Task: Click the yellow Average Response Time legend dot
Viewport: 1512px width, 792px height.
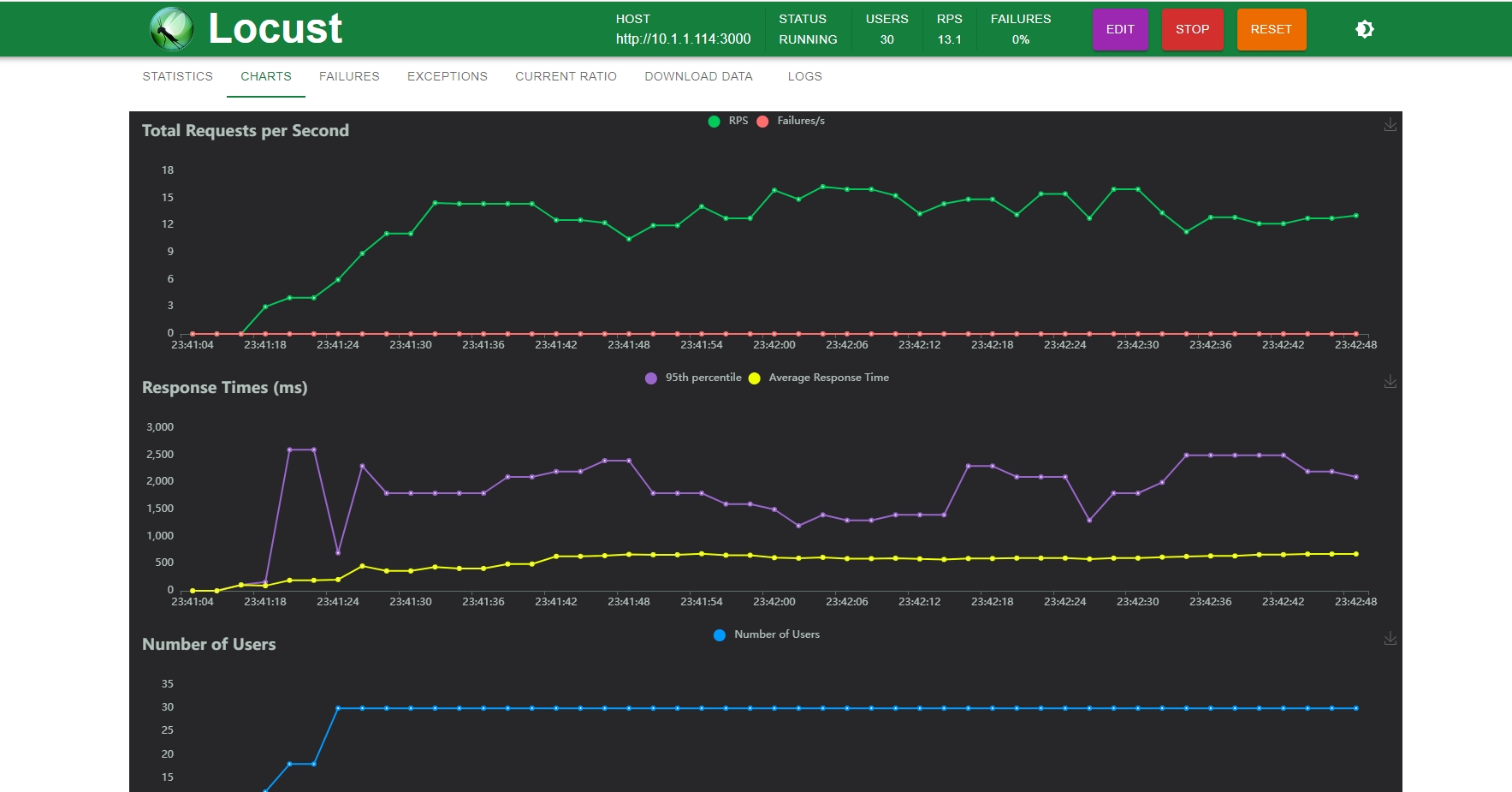Action: (754, 378)
